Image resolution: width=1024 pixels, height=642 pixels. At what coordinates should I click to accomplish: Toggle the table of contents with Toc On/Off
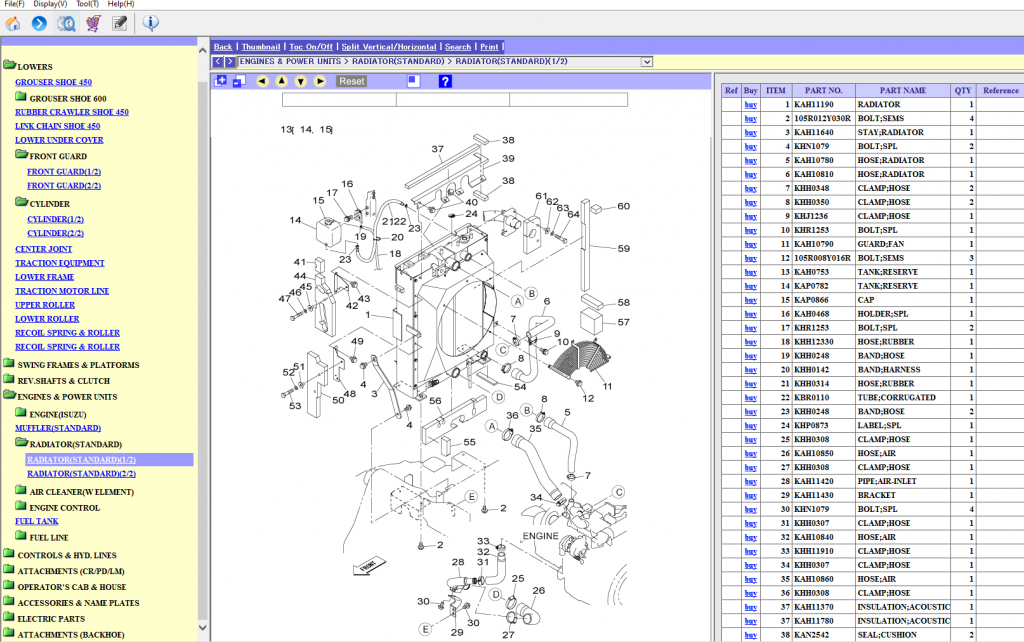tap(311, 46)
